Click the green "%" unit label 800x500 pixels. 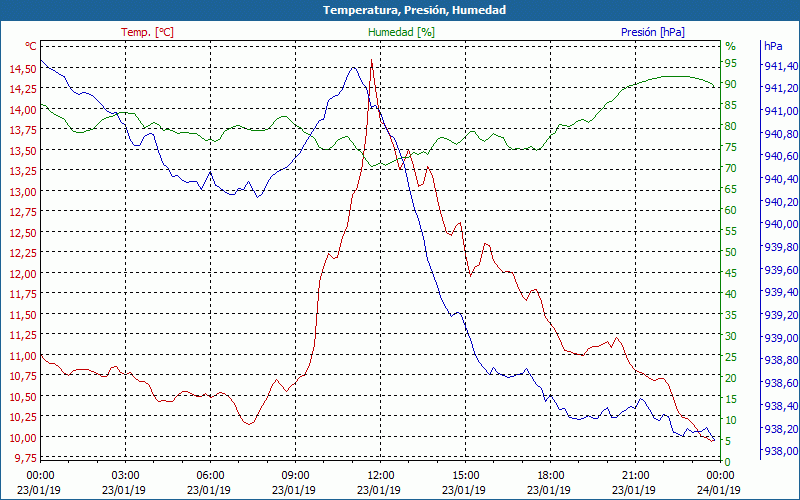pos(731,46)
